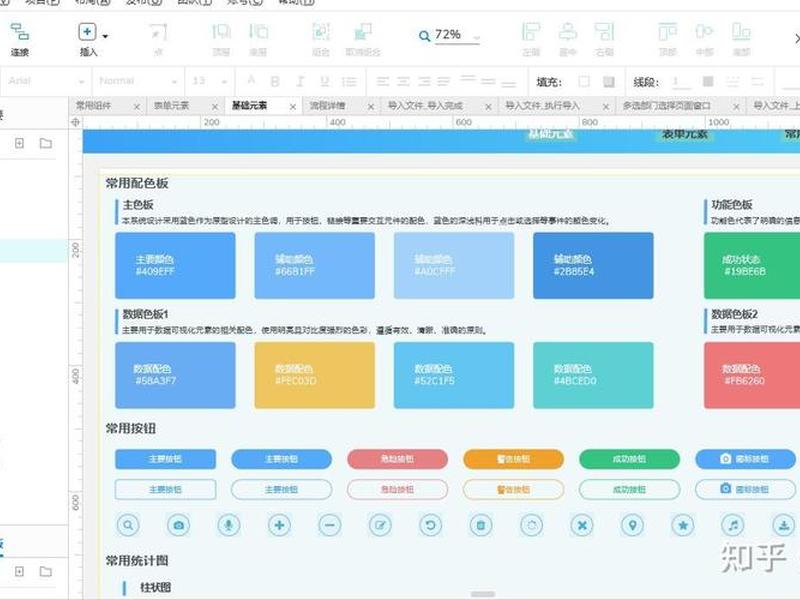The height and width of the screenshot is (600, 800).
Task: Toggle right text alignment
Action: click(423, 81)
